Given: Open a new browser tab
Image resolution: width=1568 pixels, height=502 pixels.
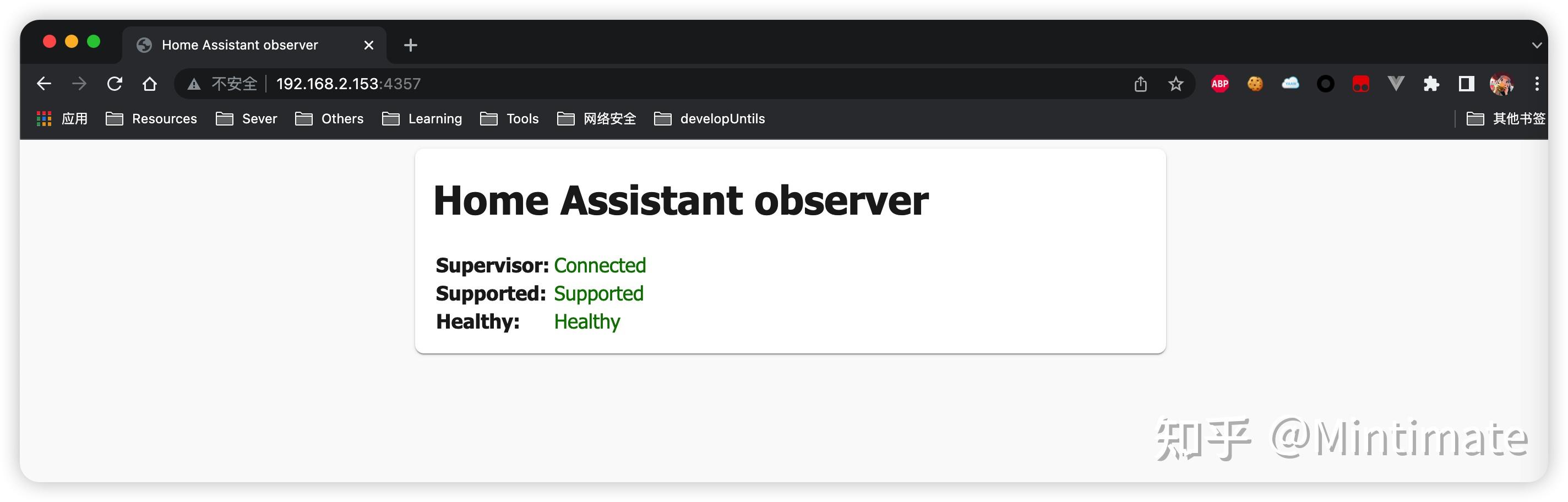Looking at the screenshot, I should point(410,45).
